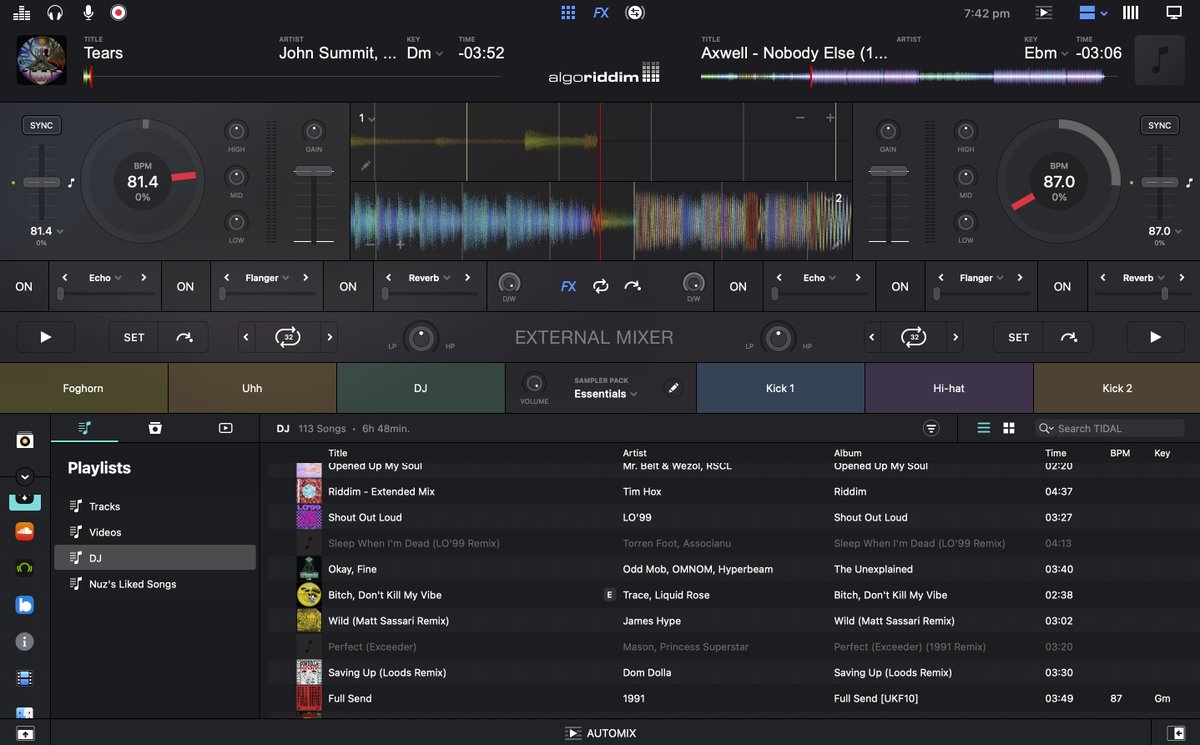This screenshot has width=1200, height=745.
Task: Trigger the Foghorn sample pad
Action: [x=83, y=388]
